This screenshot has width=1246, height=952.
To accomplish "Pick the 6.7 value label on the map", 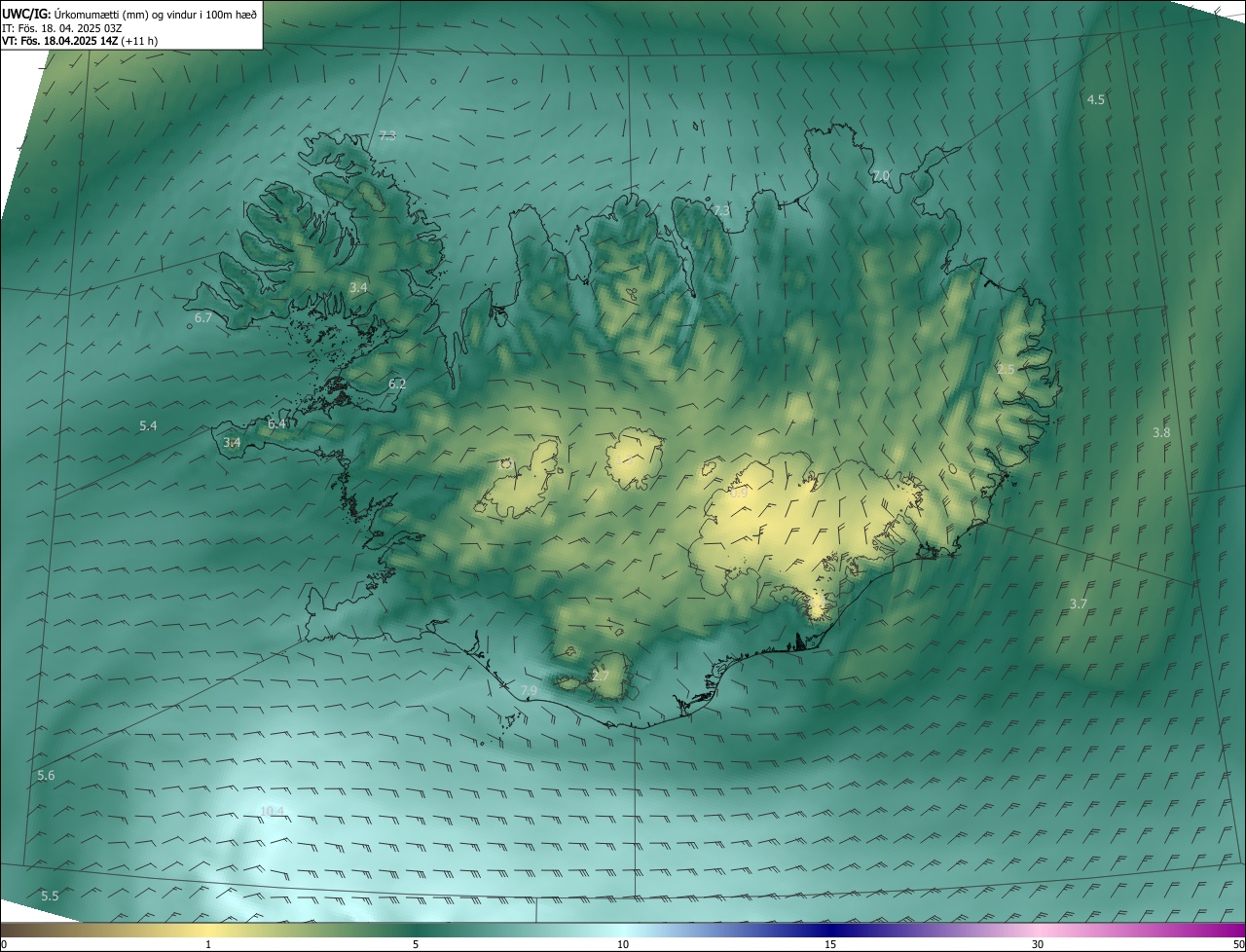I will 202,318.
